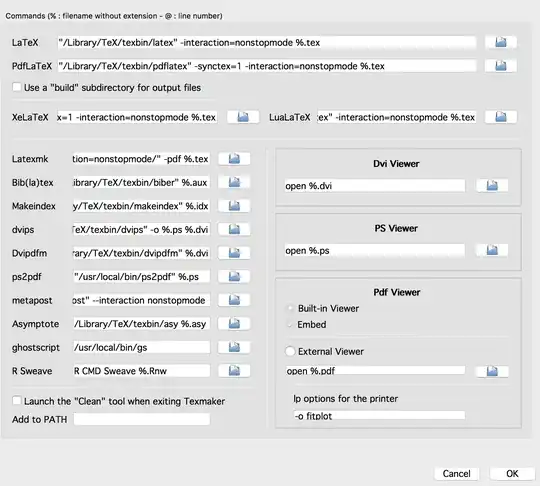Enable the "build" subdirectory for output files
This screenshot has height=486, width=540.
17,87
